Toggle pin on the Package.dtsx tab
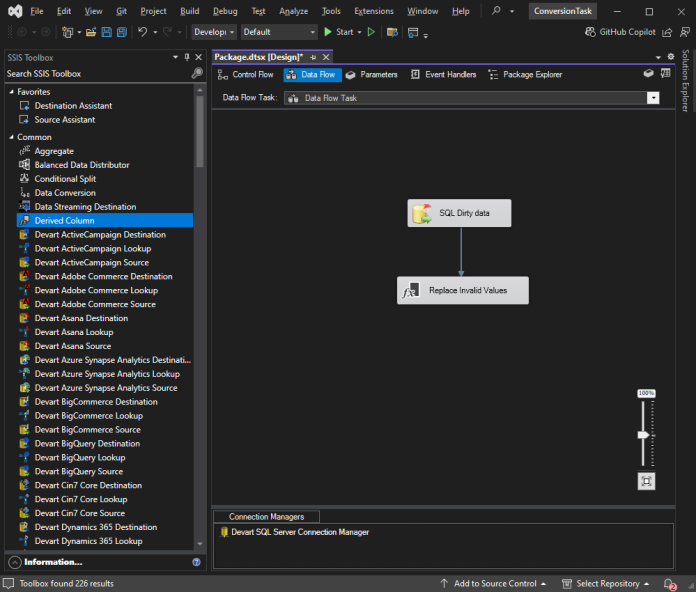This screenshot has width=696, height=592. tap(313, 57)
